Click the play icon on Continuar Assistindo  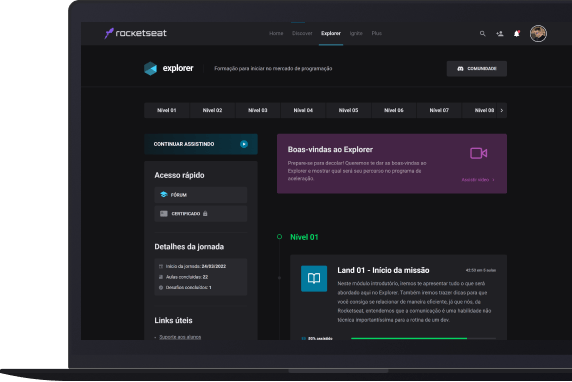(244, 144)
